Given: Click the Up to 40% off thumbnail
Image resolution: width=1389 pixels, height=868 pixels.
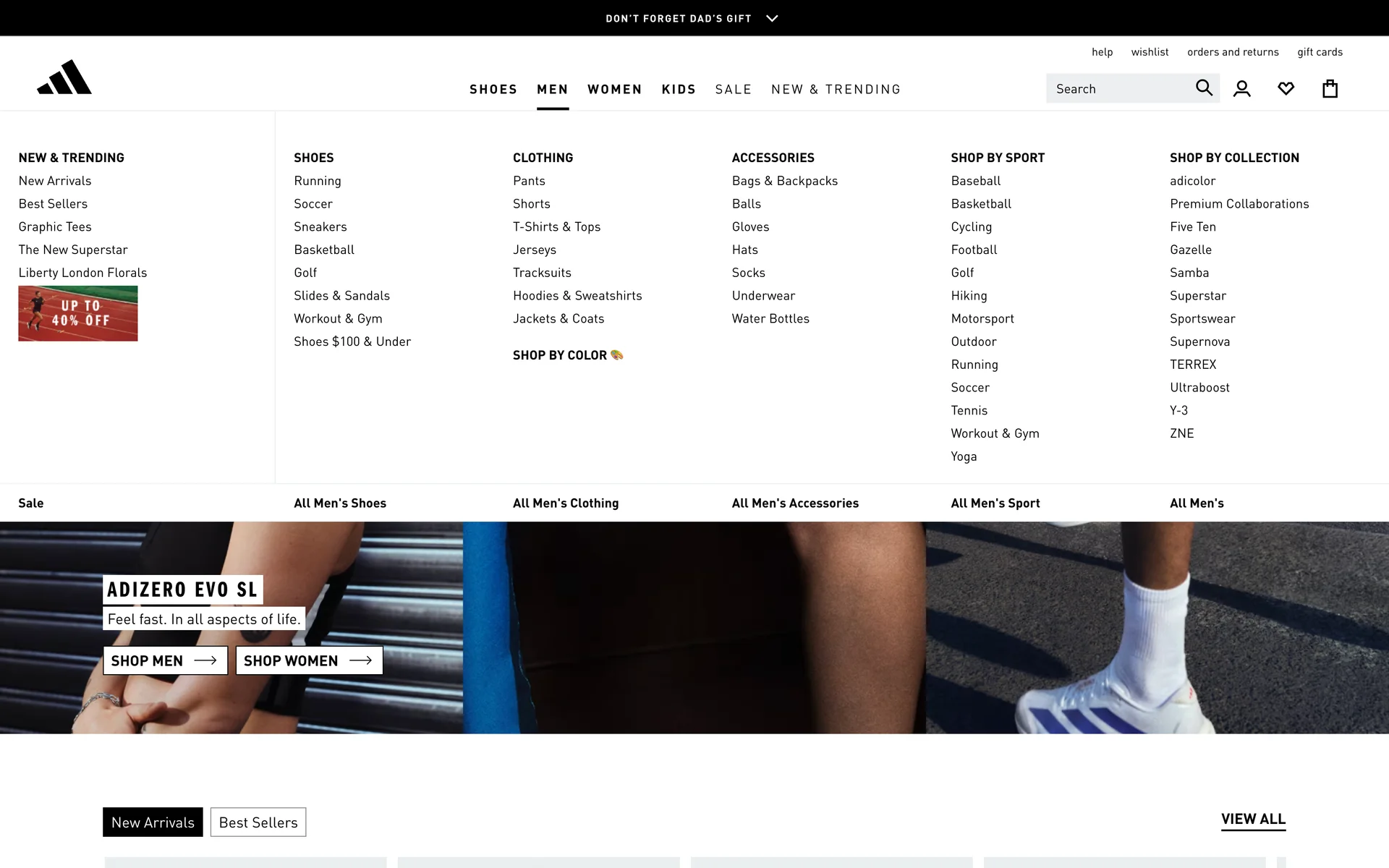Looking at the screenshot, I should [78, 313].
